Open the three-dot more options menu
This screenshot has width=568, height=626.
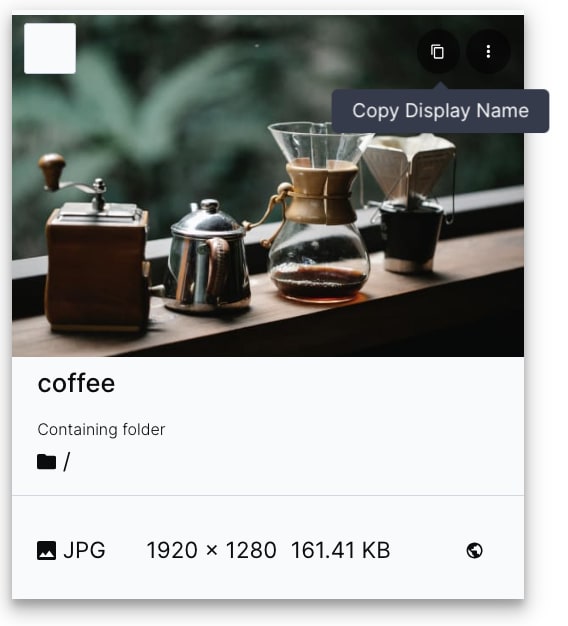(x=488, y=52)
